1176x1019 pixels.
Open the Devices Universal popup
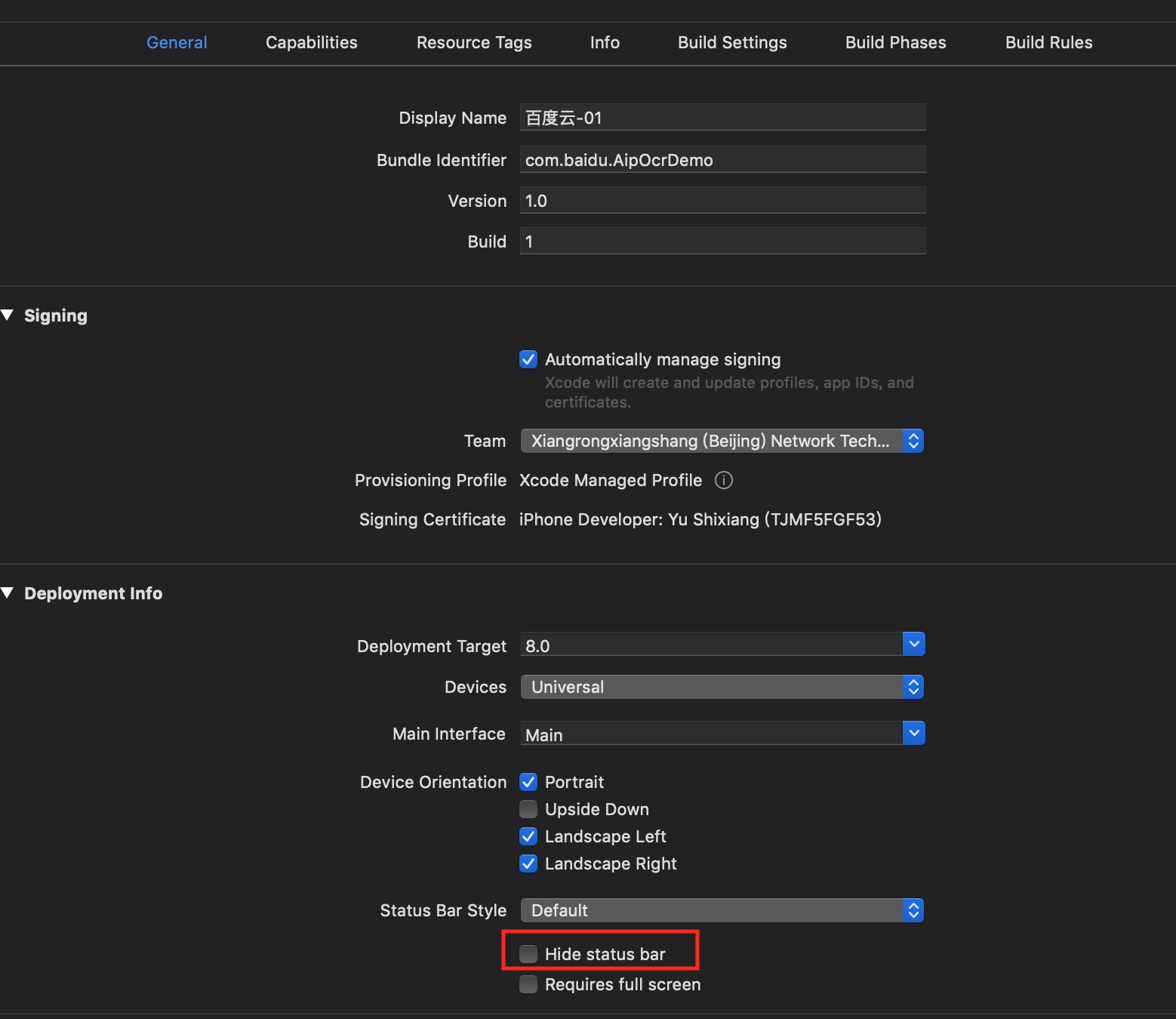click(722, 687)
